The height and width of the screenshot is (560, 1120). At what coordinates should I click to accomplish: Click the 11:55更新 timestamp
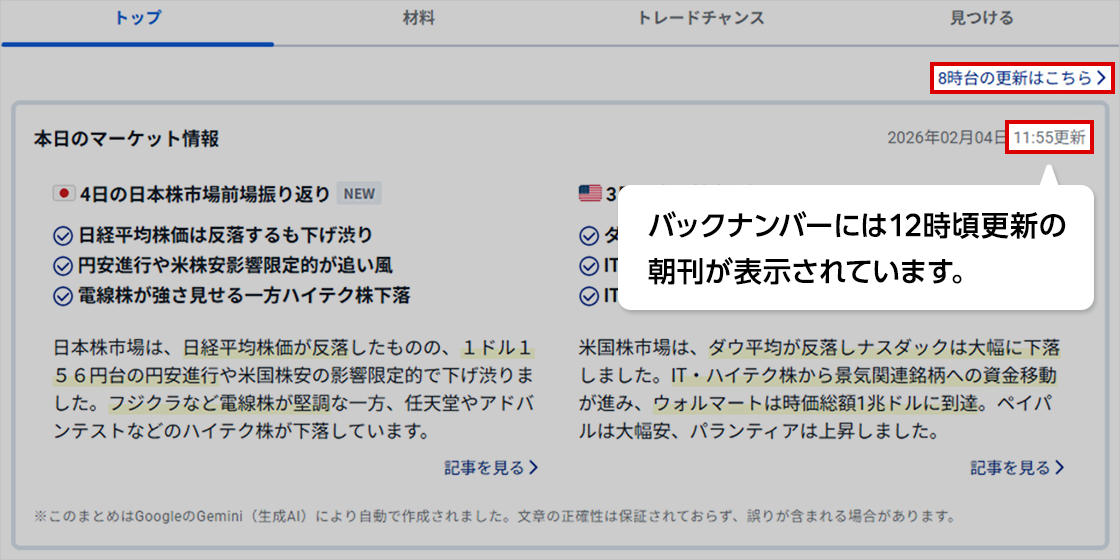(x=1049, y=138)
